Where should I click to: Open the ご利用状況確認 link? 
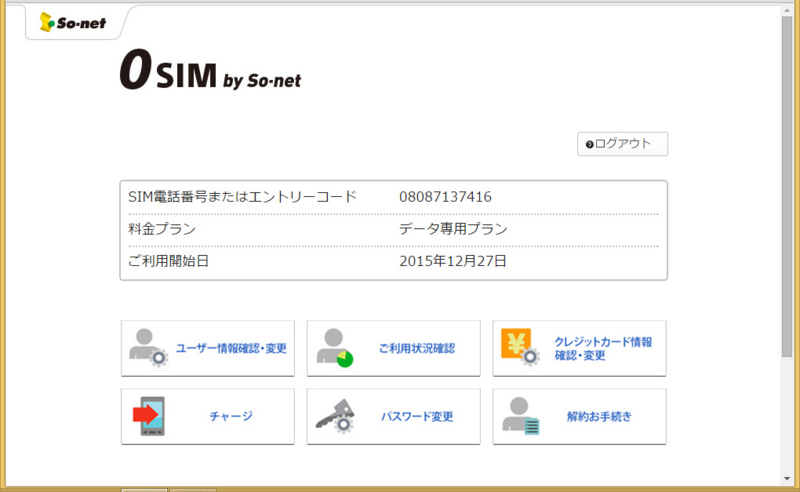tap(417, 348)
